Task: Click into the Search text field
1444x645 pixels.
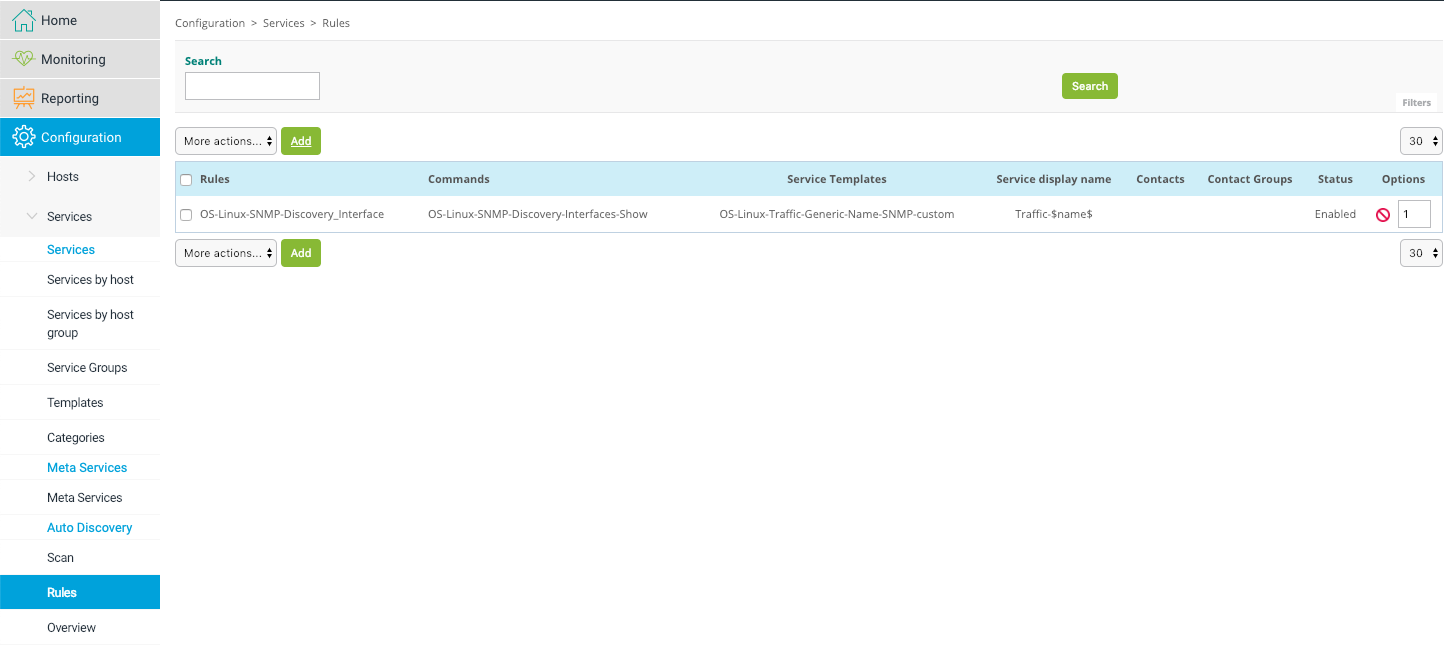Action: tap(252, 86)
